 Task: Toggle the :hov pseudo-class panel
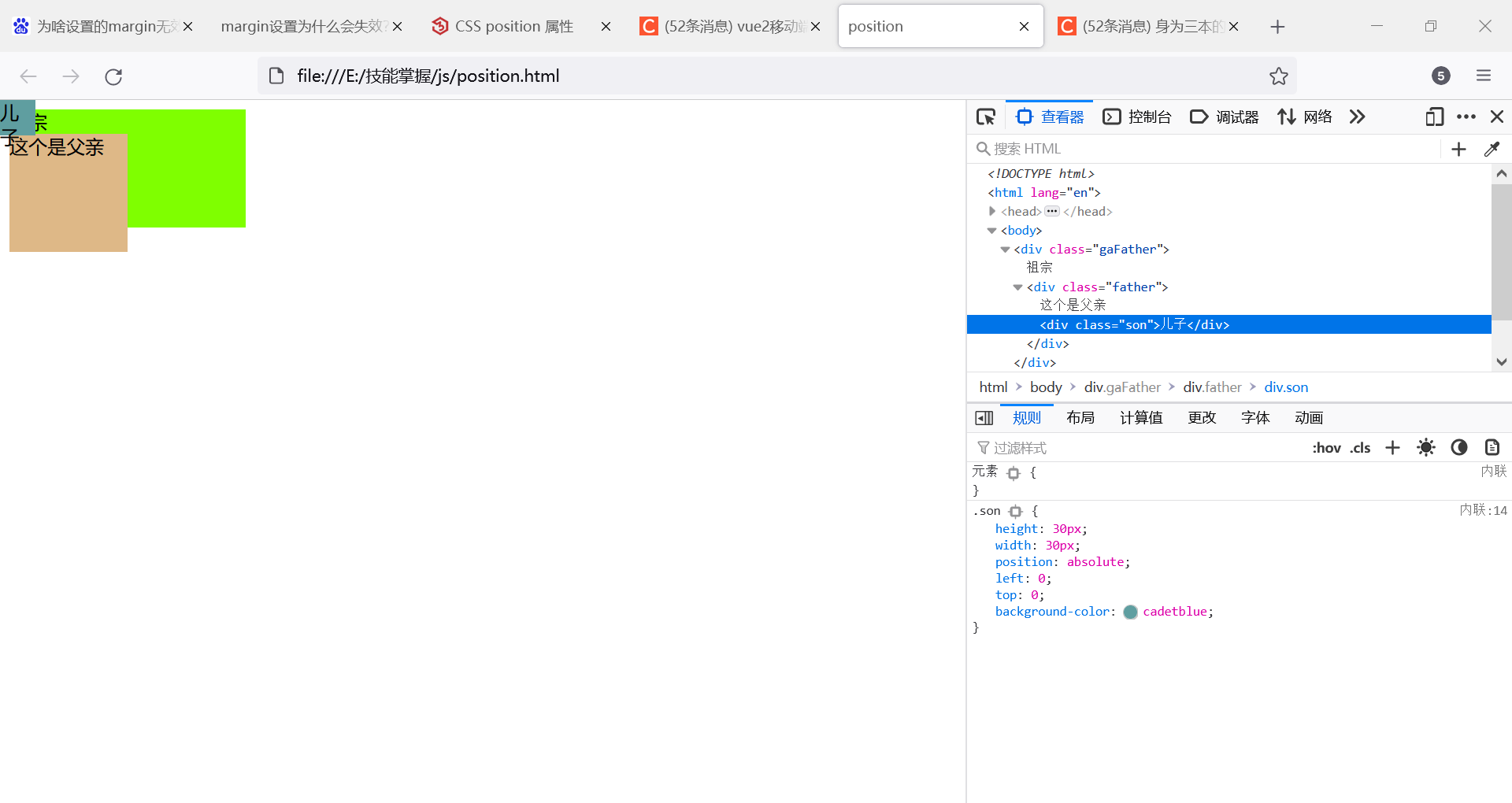point(1327,447)
